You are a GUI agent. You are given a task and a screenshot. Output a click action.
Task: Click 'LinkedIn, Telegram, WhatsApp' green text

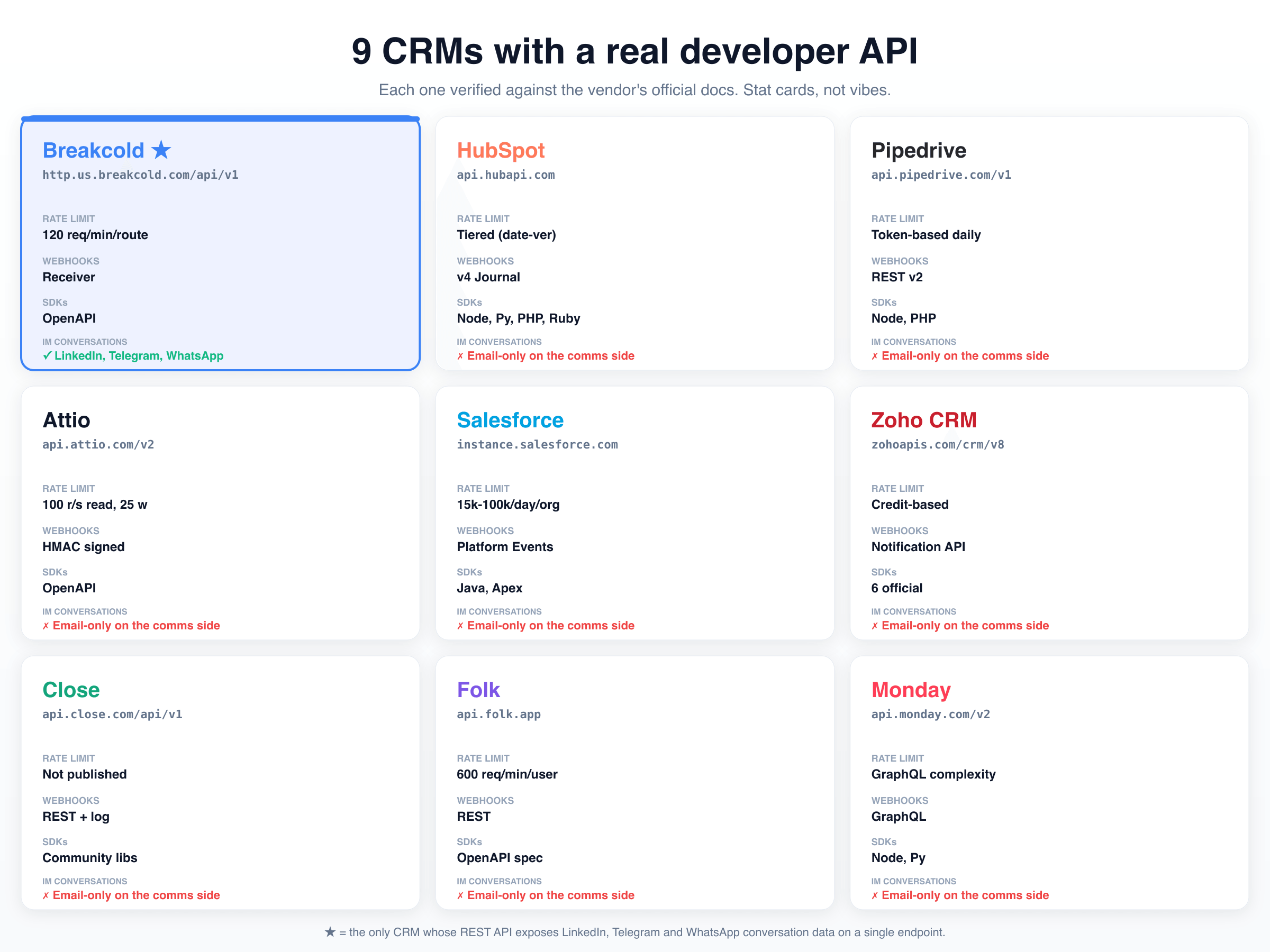click(x=139, y=356)
